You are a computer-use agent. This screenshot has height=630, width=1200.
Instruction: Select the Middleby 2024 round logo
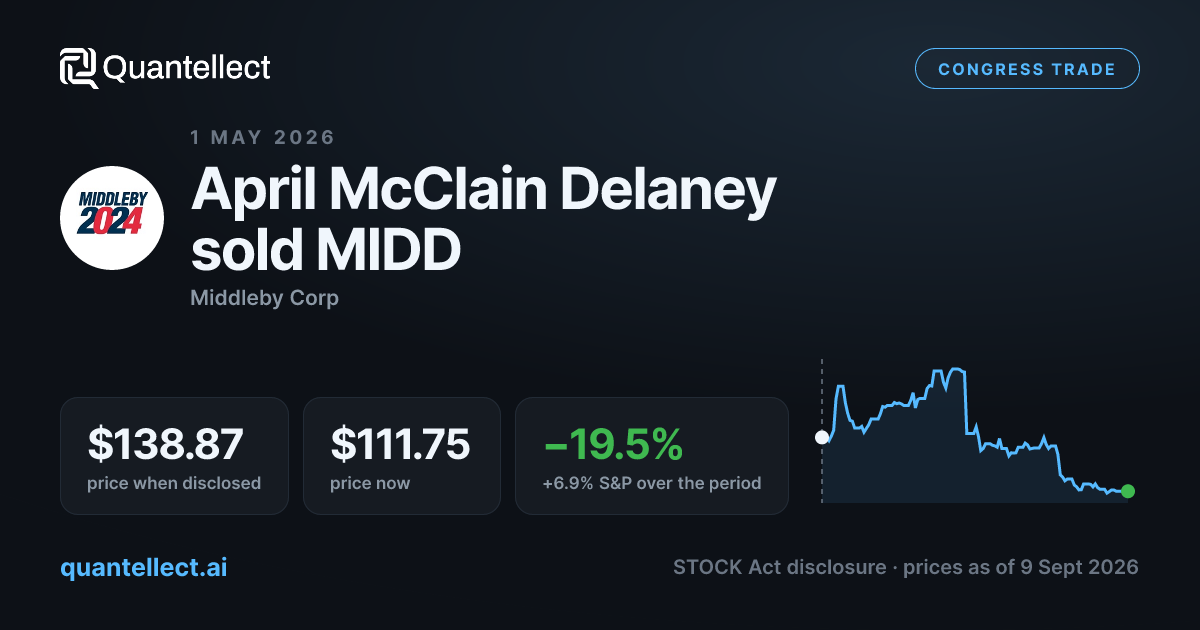click(112, 218)
